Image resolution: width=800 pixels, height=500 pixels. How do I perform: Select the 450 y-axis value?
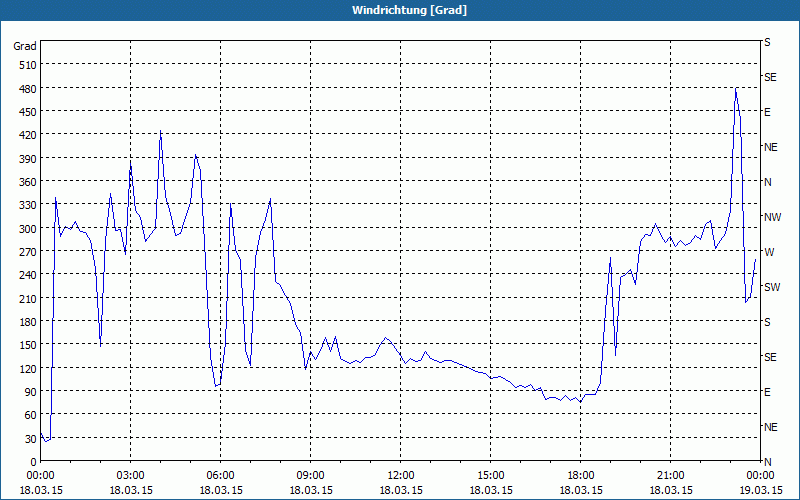click(x=28, y=112)
